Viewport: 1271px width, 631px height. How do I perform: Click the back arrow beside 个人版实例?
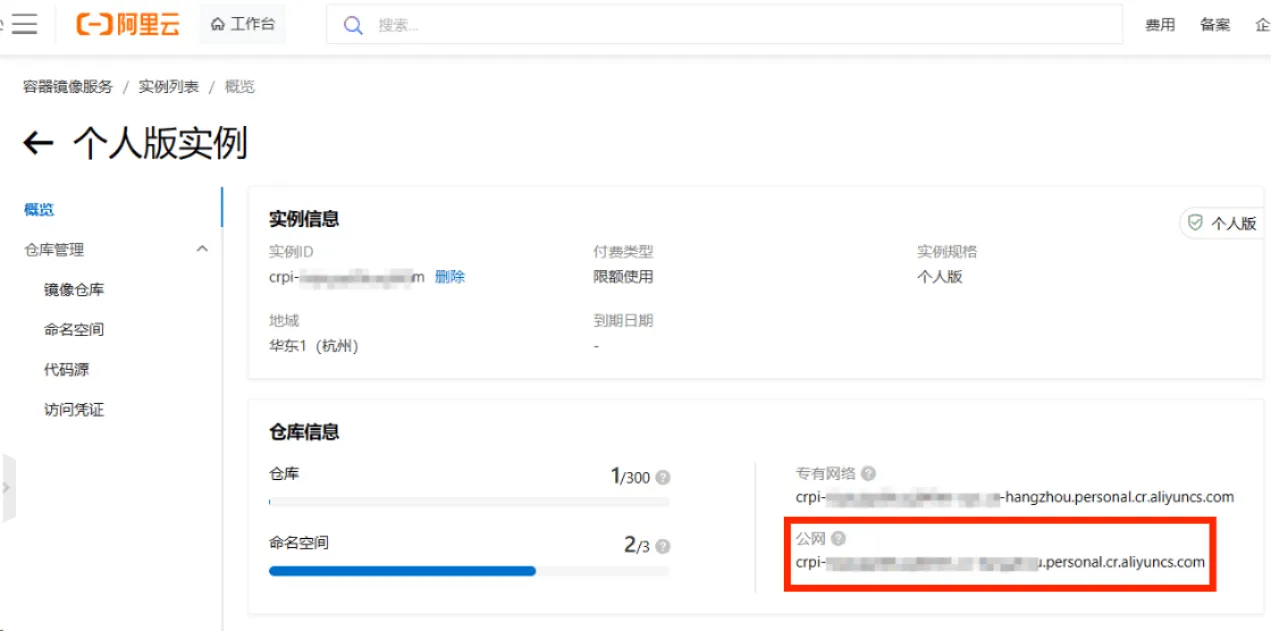click(38, 144)
